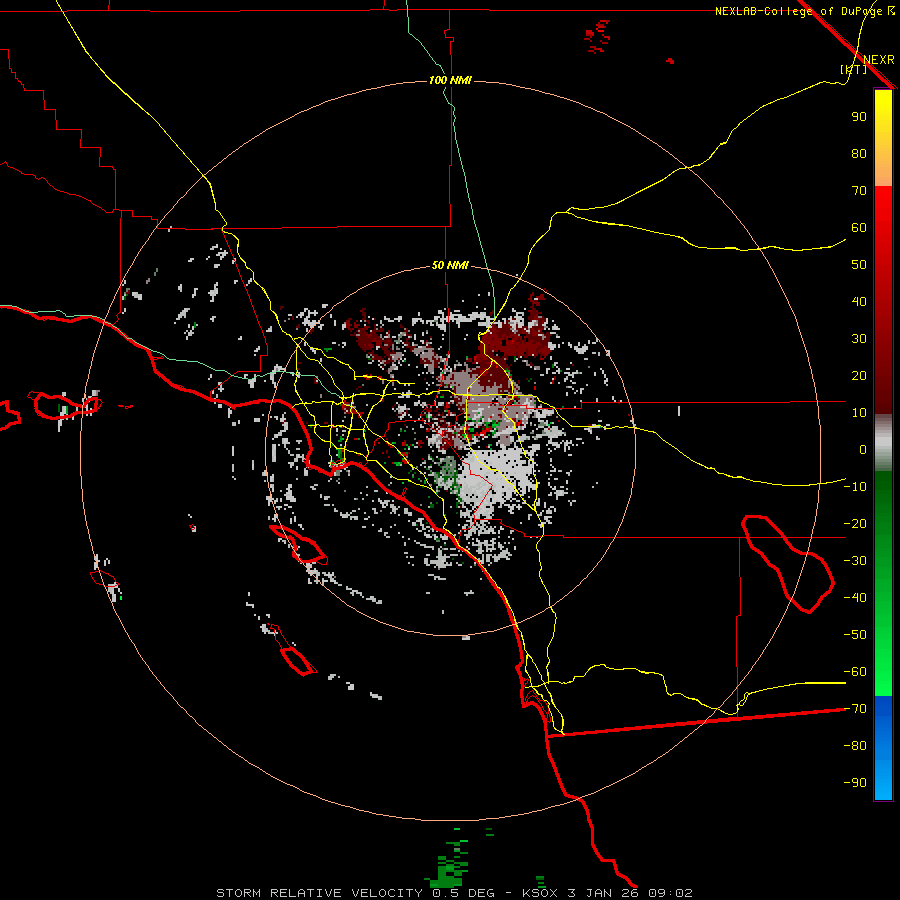
Task: Click the '-80' value on the velocity scale
Action: (x=855, y=746)
